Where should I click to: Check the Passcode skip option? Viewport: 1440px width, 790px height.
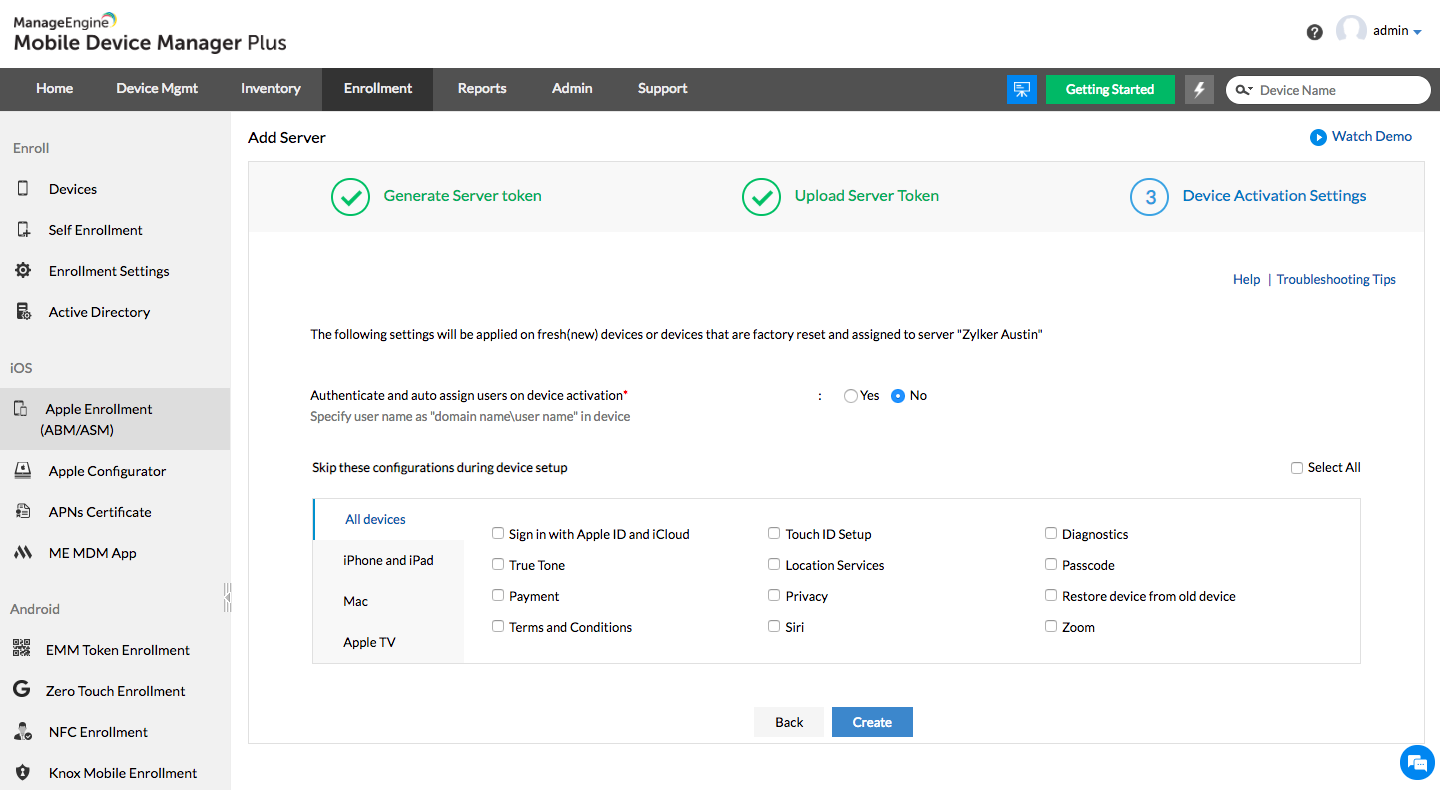click(x=1051, y=564)
